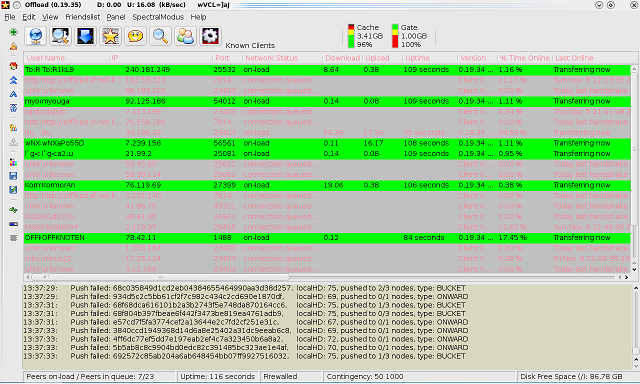Click the blue disk with pencil sidebar icon
The width and height of the screenshot is (640, 384).
point(13,190)
